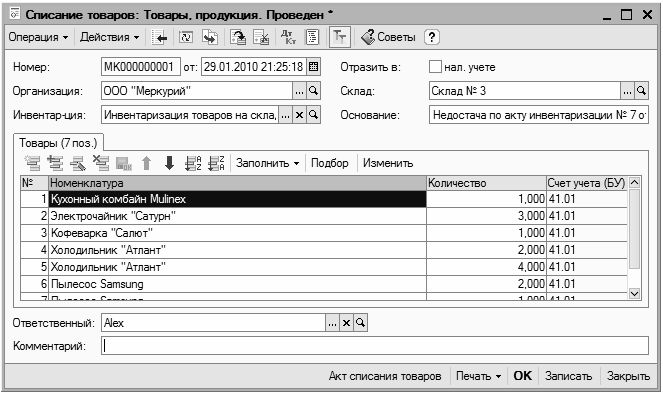Click the Закрыть button

(x=628, y=376)
